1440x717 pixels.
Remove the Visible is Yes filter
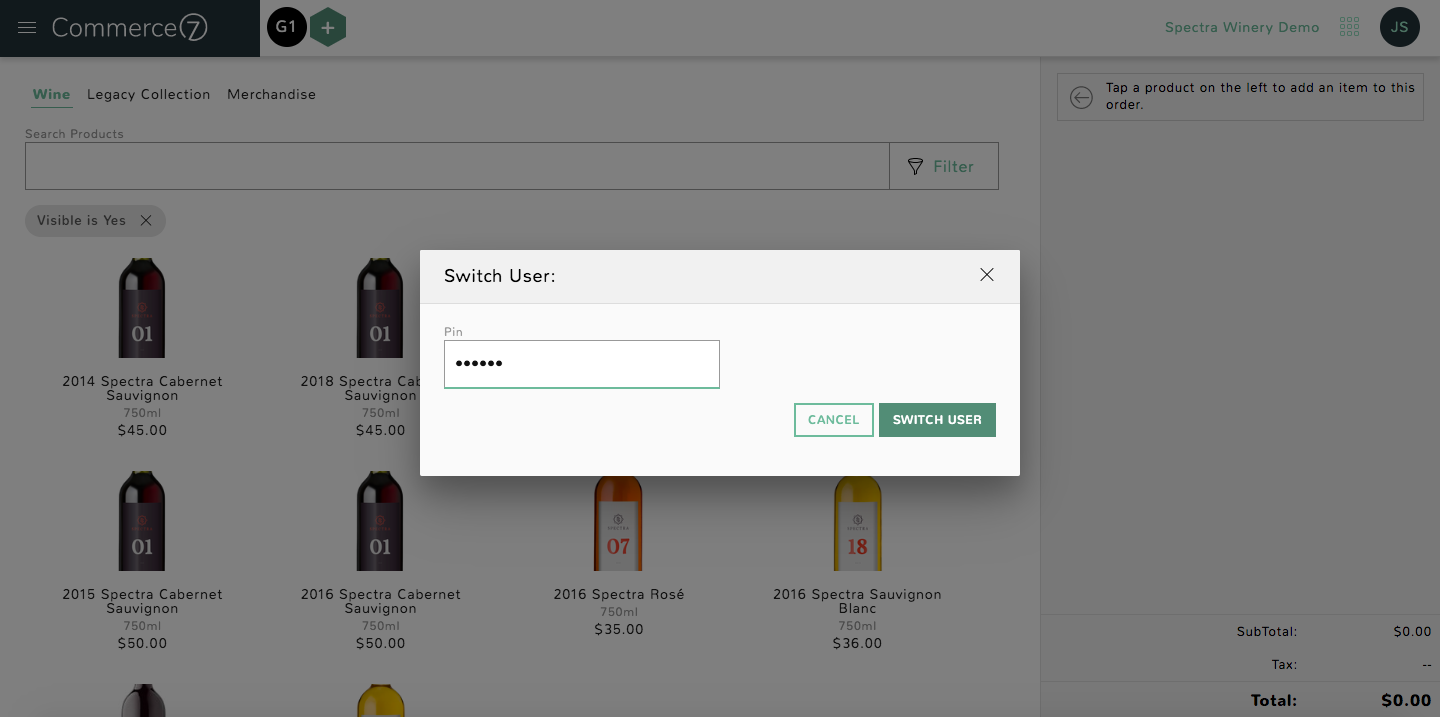point(146,221)
